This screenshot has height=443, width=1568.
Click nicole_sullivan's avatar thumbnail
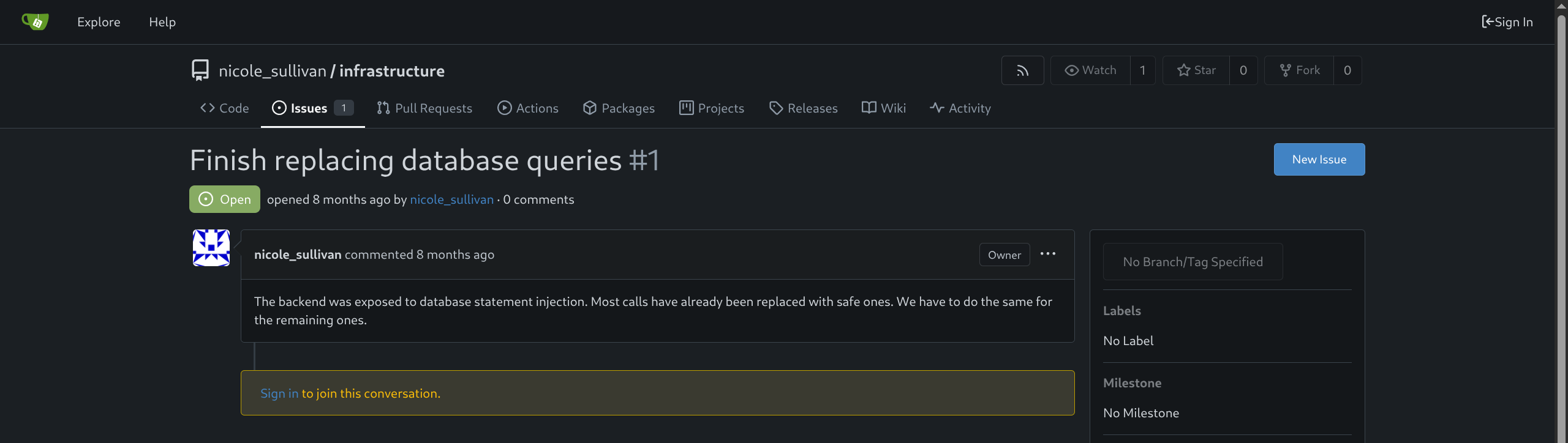point(211,248)
